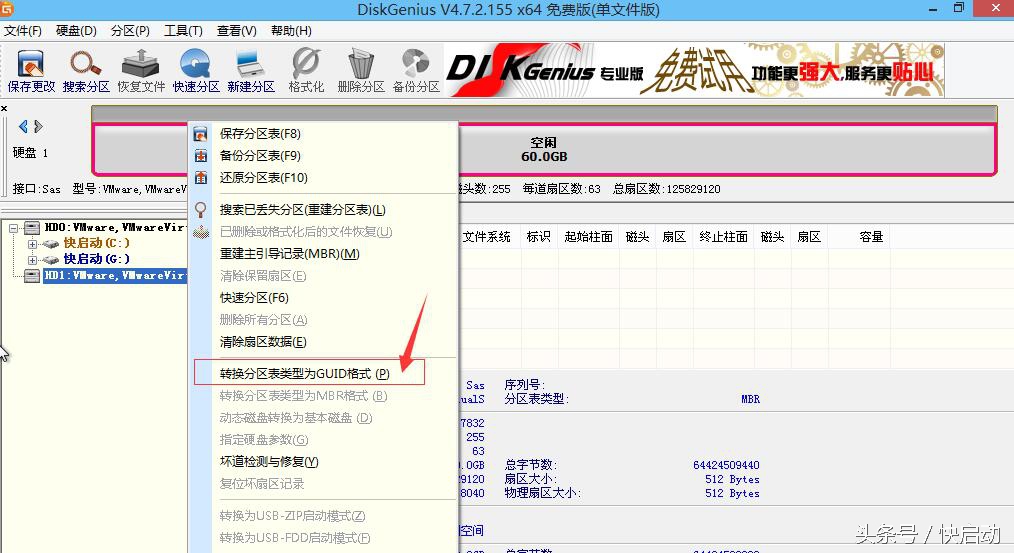The image size is (1014, 553).
Task: Click the icon beside 还原分区表
Action: pos(201,178)
